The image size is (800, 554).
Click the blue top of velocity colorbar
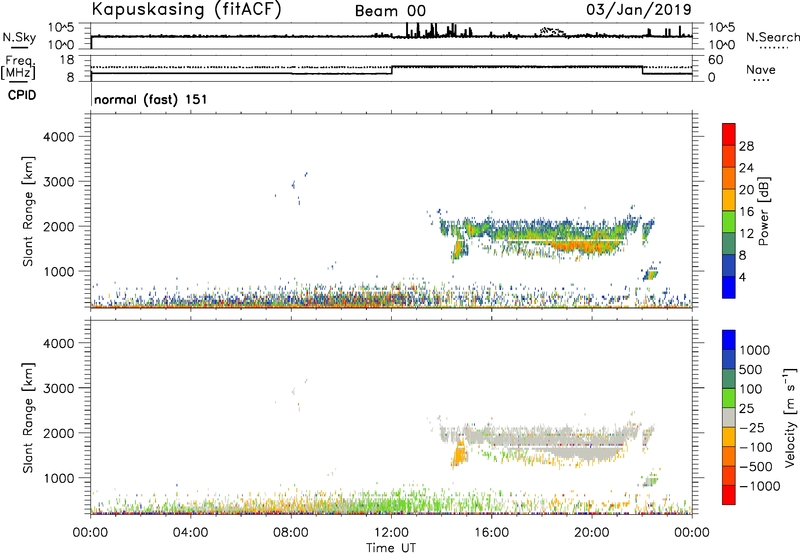click(x=729, y=340)
